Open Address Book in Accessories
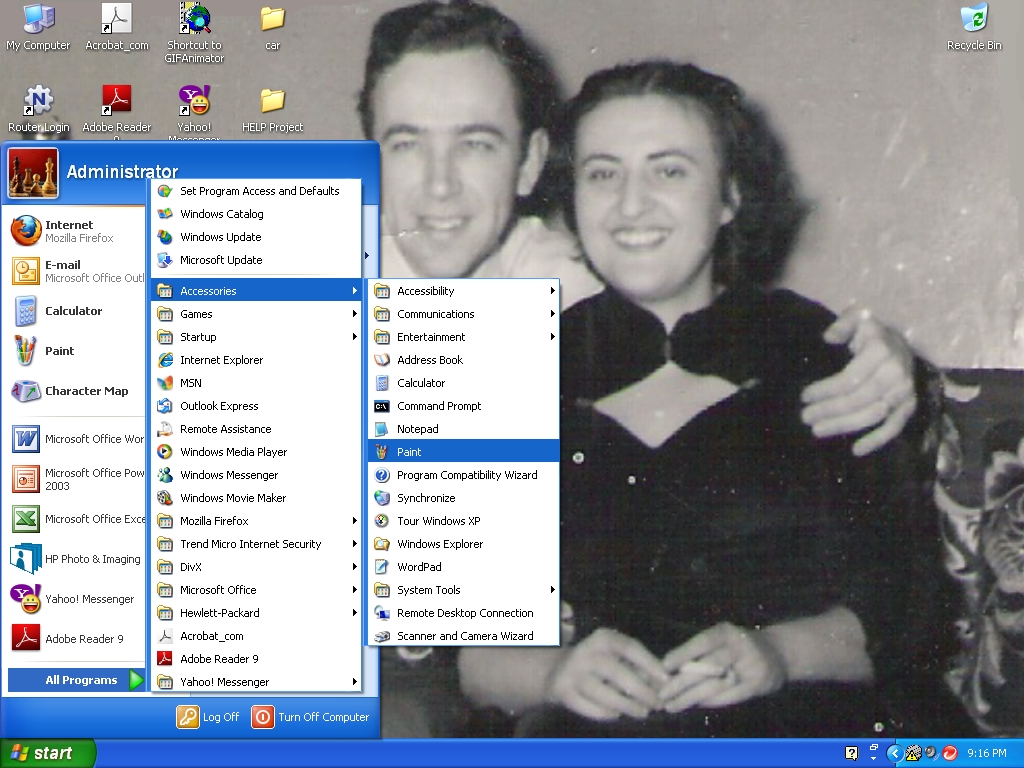 click(464, 360)
